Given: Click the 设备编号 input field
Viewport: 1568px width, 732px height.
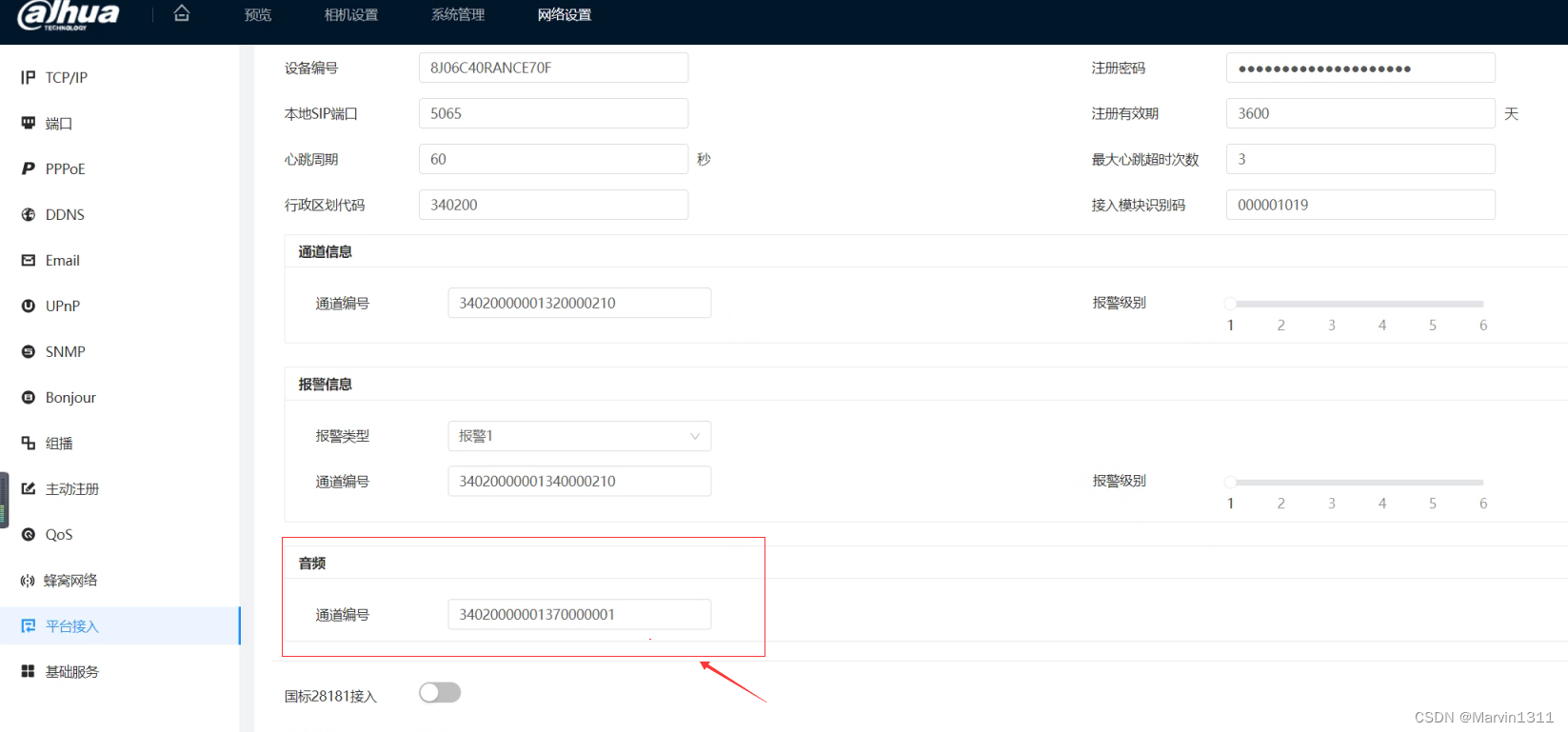Looking at the screenshot, I should point(553,68).
